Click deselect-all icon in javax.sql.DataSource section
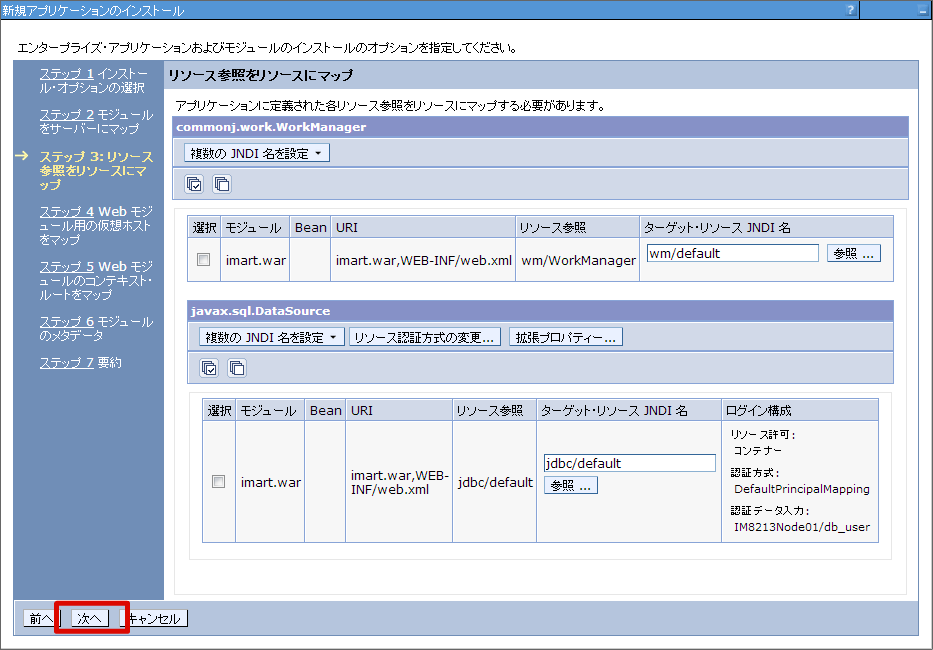 pyautogui.click(x=236, y=368)
